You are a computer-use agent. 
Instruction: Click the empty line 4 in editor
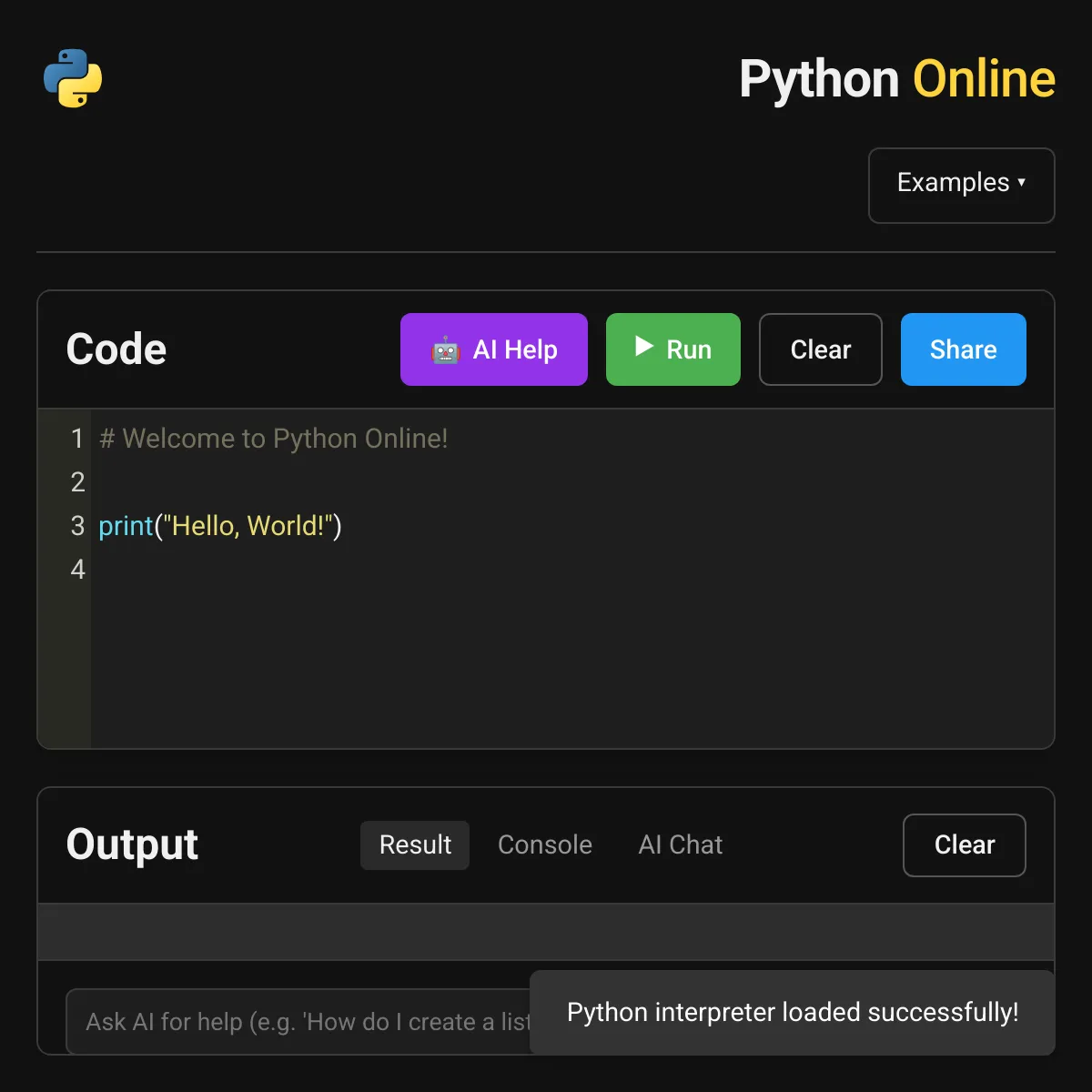(x=273, y=570)
